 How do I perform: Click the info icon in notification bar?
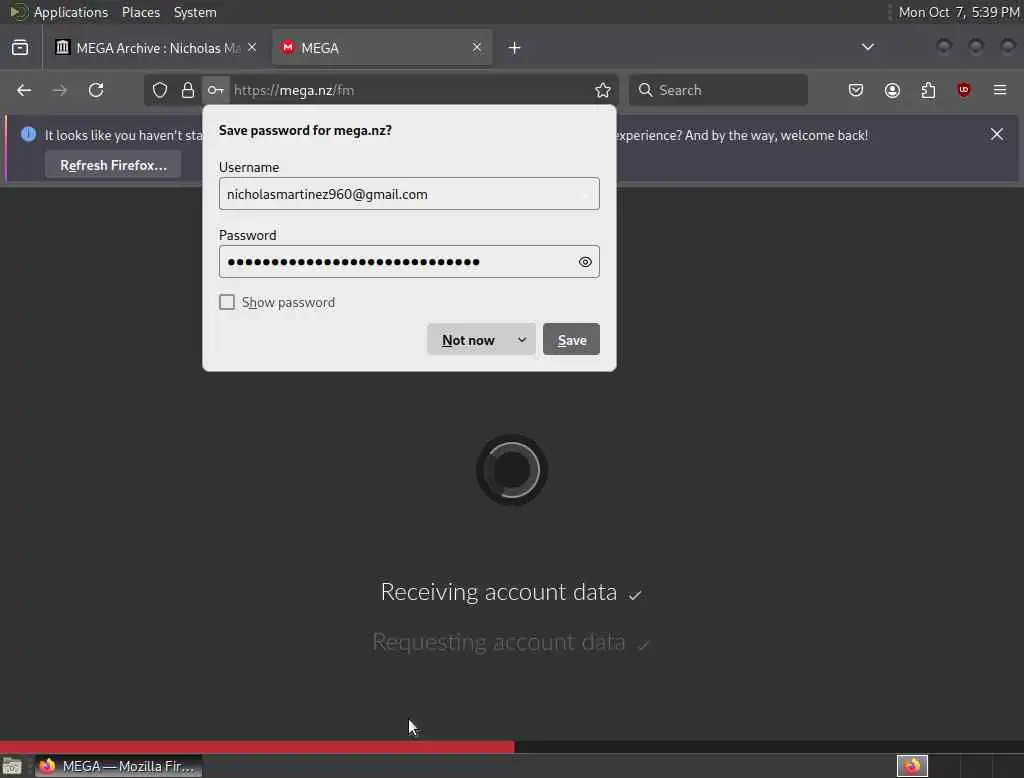pos(28,135)
